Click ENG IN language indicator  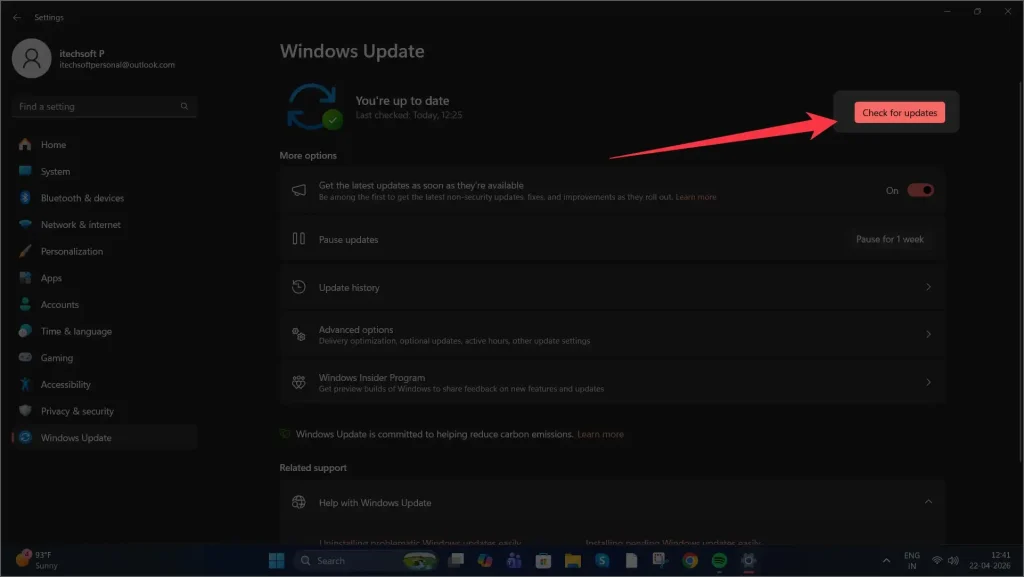pyautogui.click(x=912, y=561)
